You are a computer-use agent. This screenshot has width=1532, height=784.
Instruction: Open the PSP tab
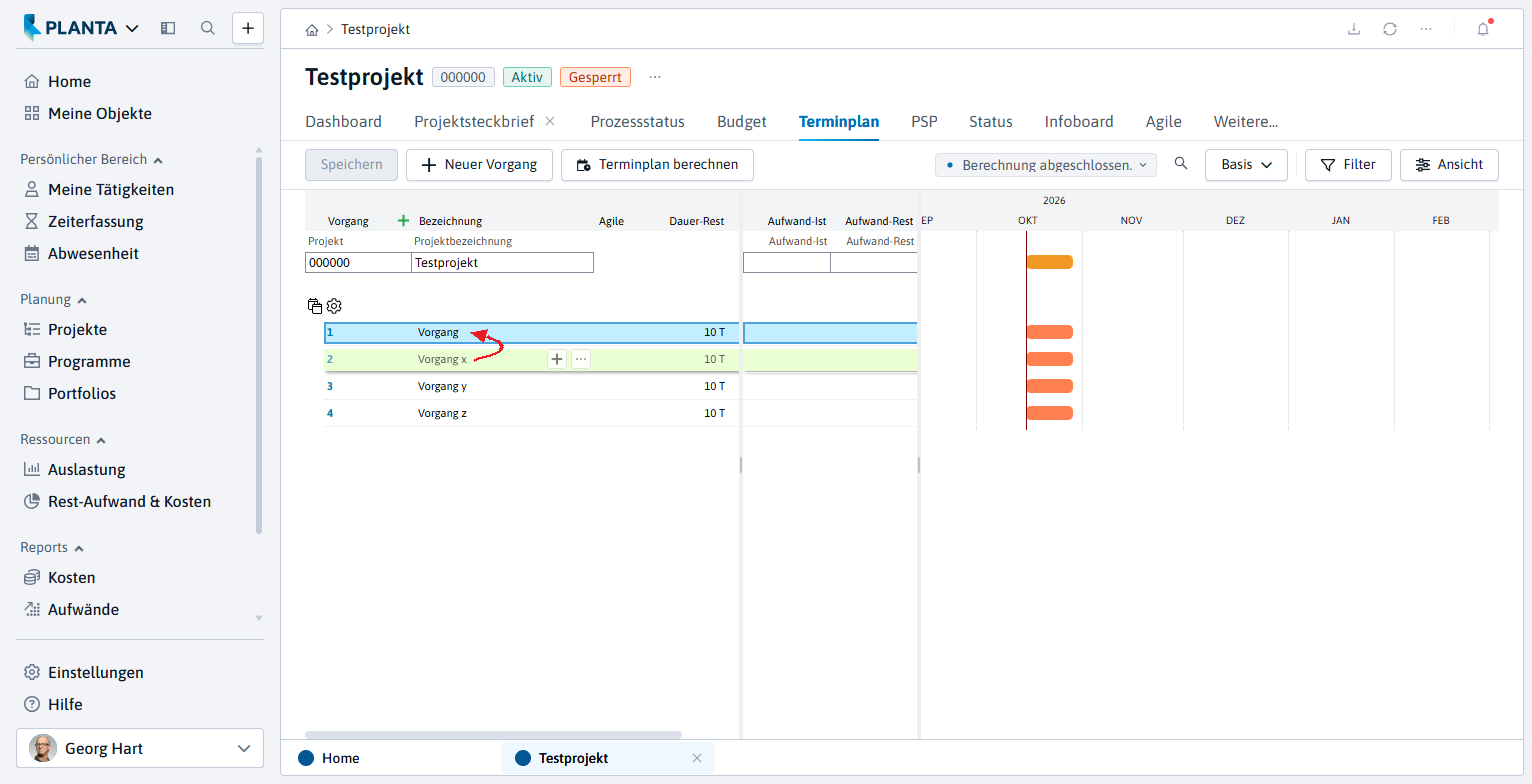924,122
